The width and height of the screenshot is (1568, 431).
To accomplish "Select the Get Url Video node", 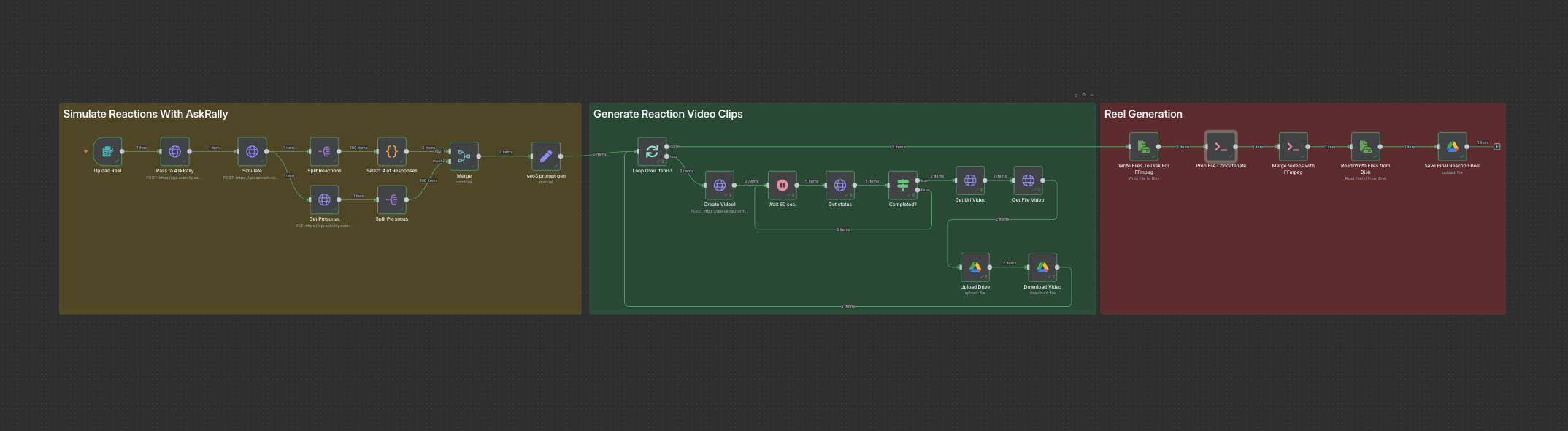I will coord(970,180).
